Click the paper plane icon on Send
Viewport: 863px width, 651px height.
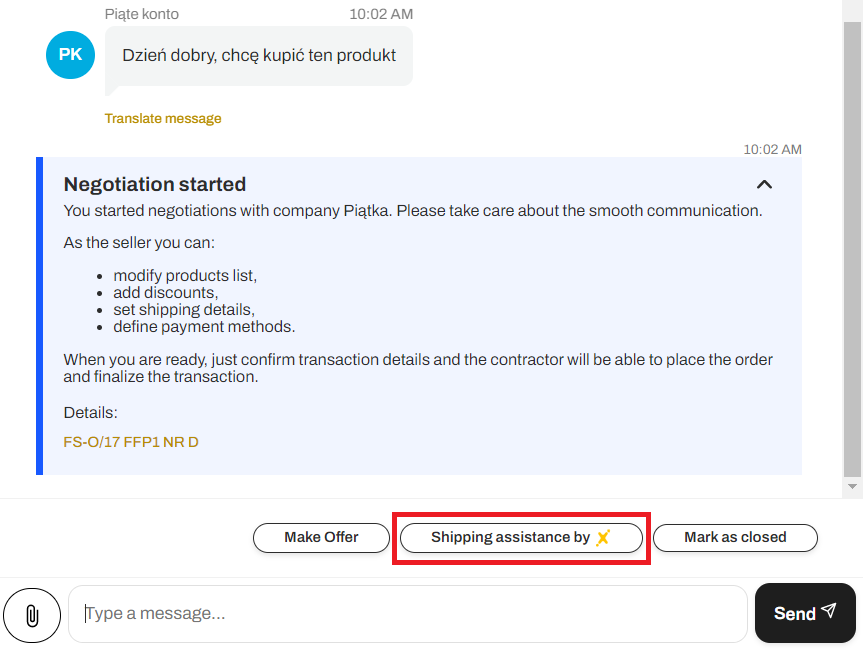[x=829, y=610]
